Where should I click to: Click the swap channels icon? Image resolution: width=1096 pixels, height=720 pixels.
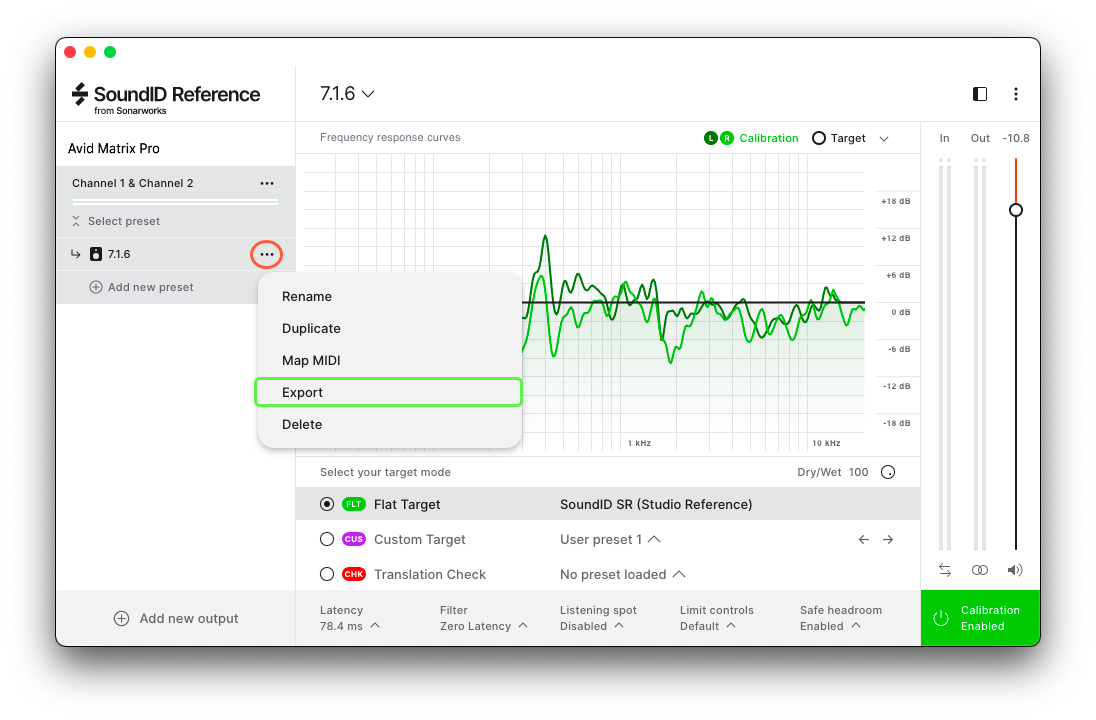pyautogui.click(x=945, y=570)
